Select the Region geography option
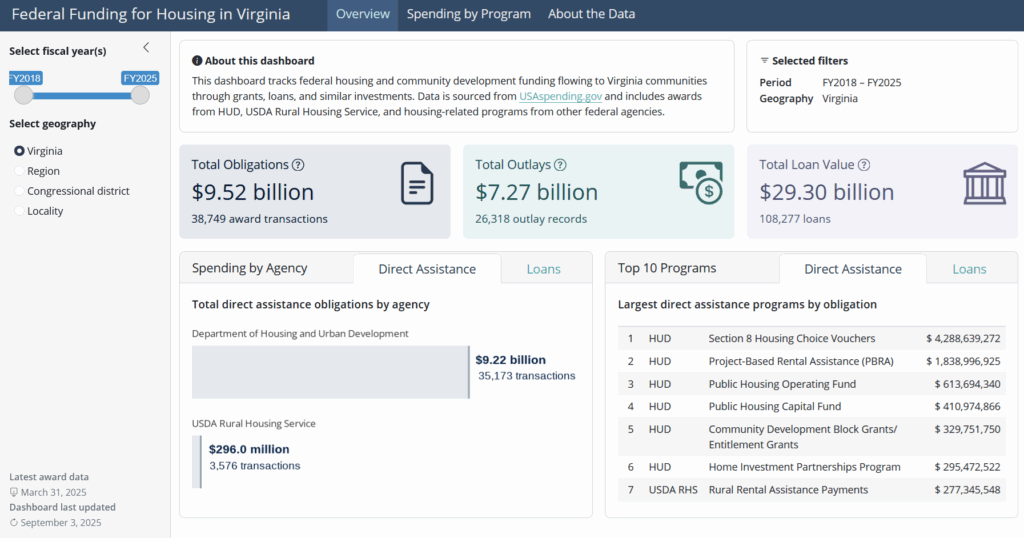The height and width of the screenshot is (538, 1024). [x=19, y=171]
